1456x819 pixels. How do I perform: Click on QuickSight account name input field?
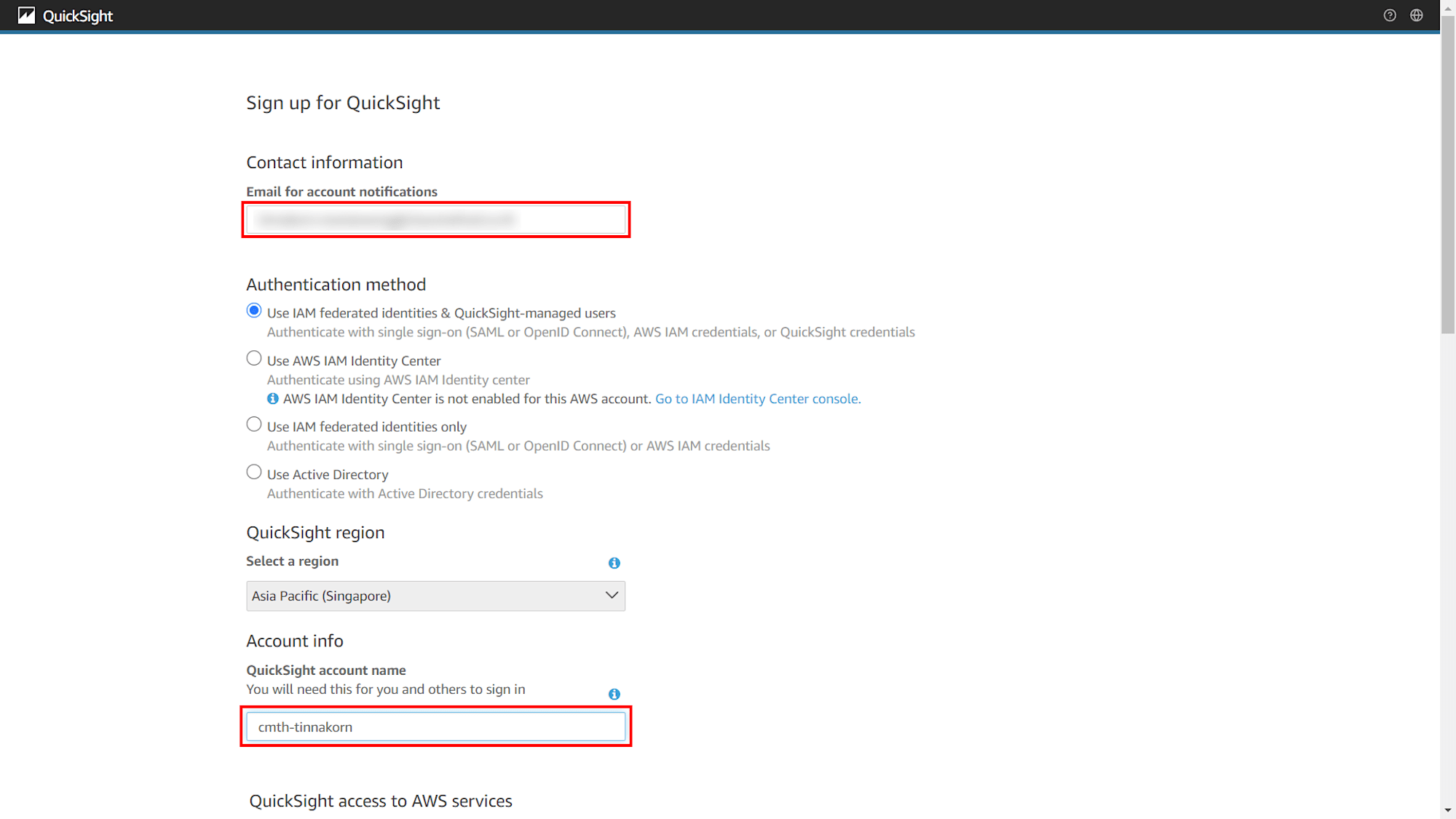point(436,726)
